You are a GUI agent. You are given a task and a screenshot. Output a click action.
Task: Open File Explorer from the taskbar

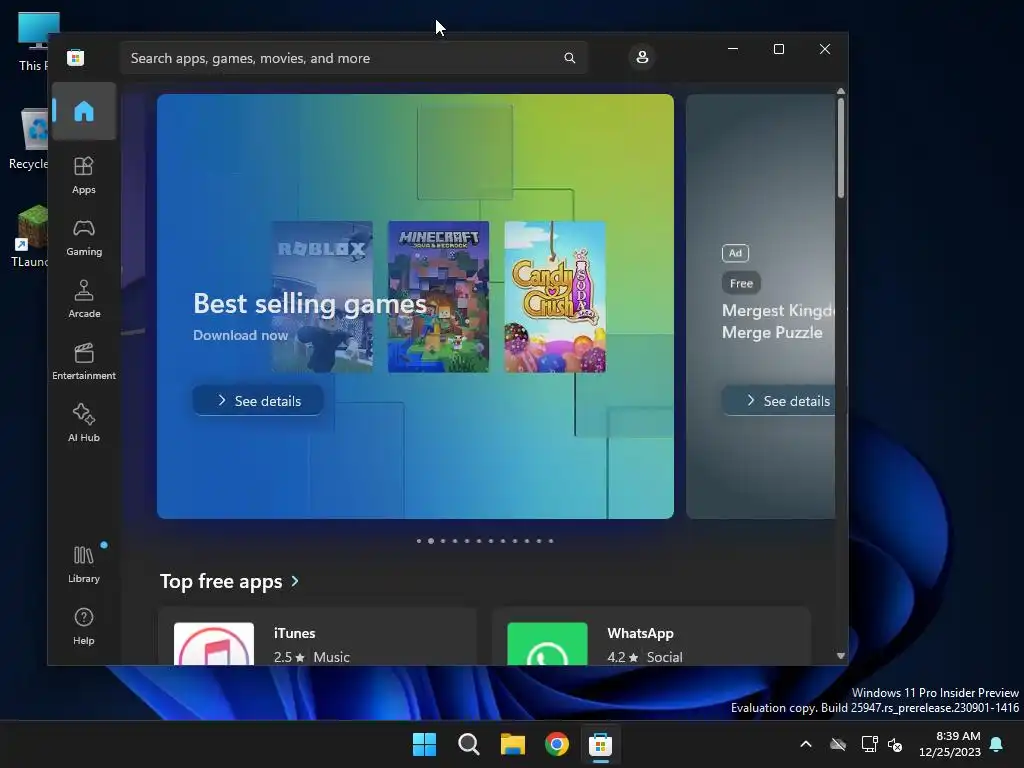[x=513, y=744]
